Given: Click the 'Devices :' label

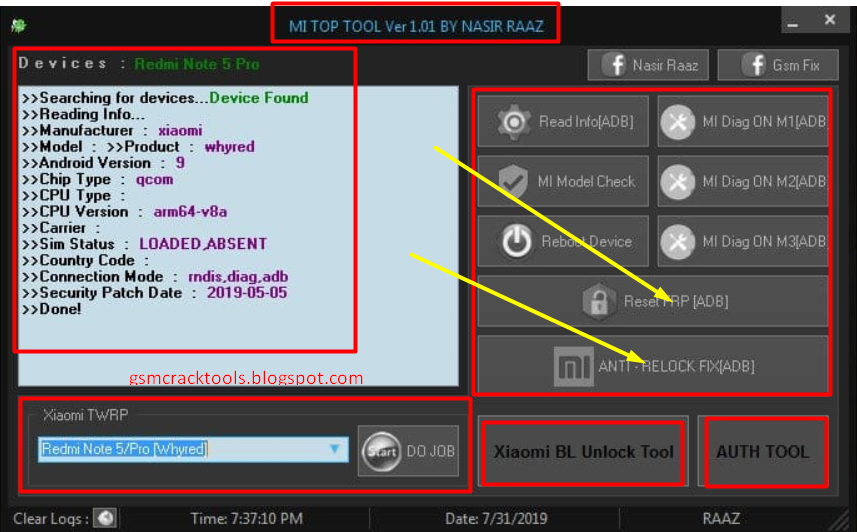Looking at the screenshot, I should [72, 63].
